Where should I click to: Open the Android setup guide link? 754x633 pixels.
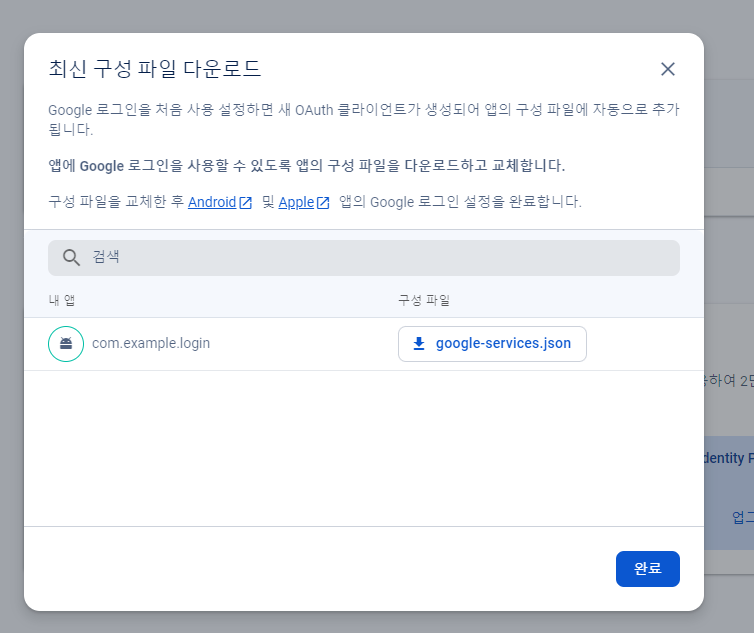point(212,202)
